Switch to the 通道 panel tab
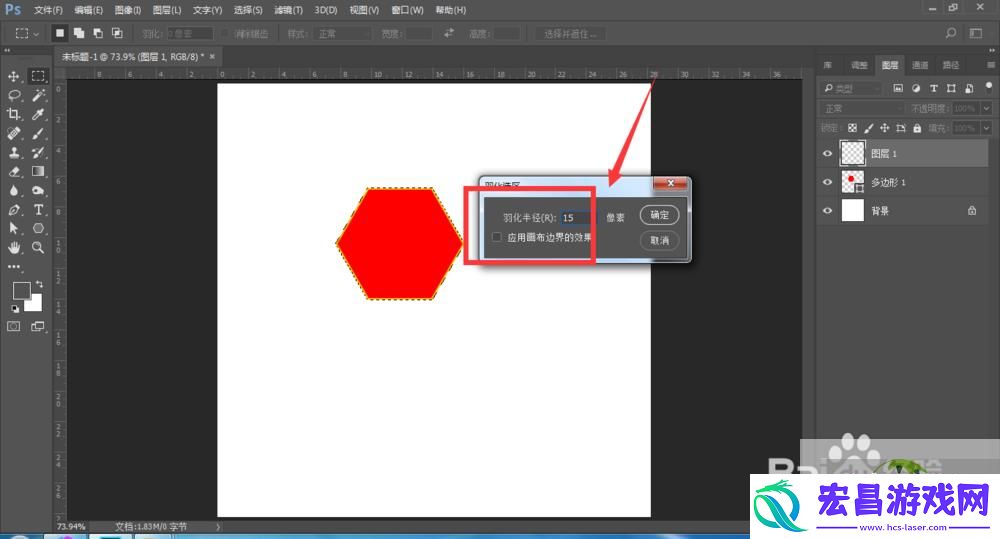Viewport: 1000px width, 539px height. 920,65
